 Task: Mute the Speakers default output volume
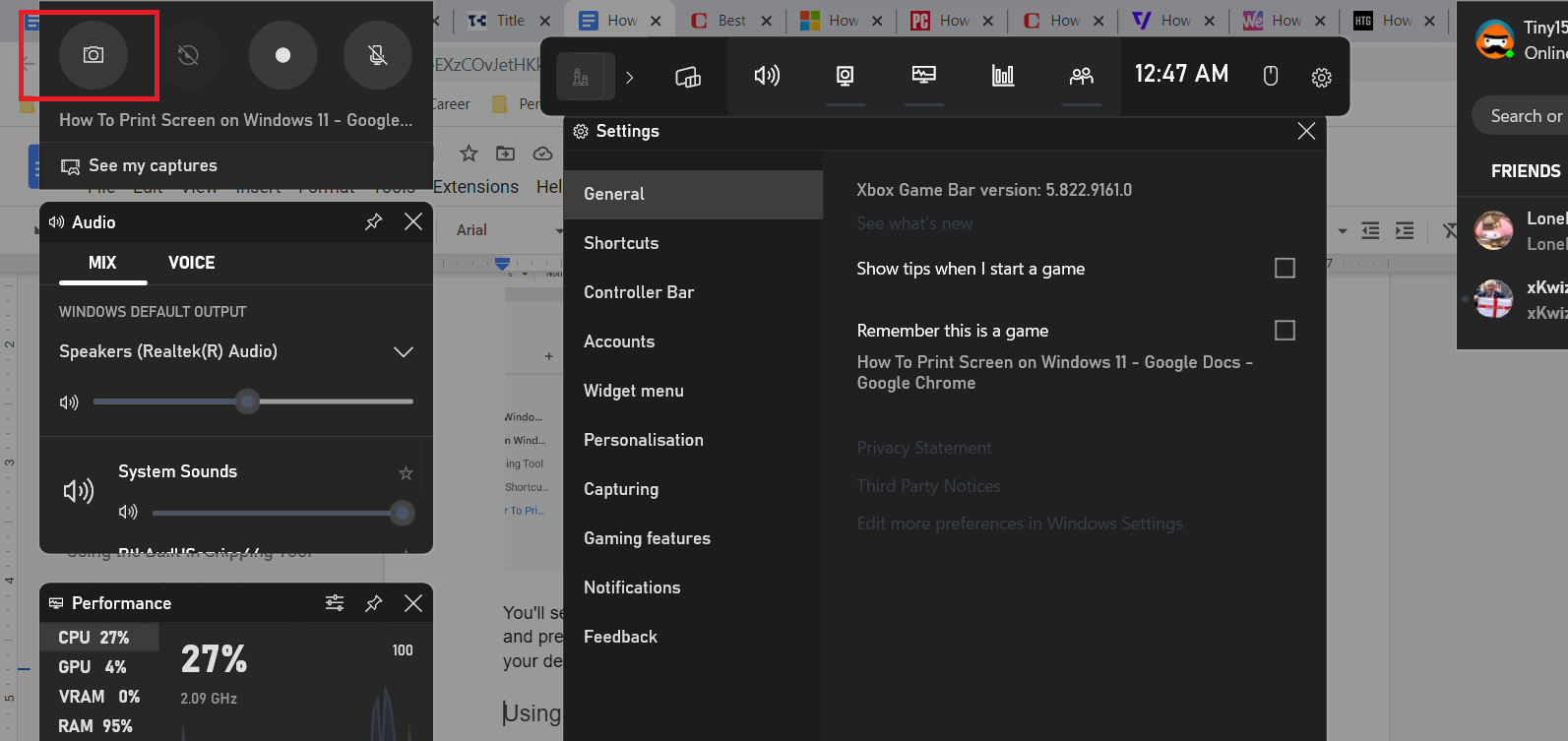pos(69,402)
